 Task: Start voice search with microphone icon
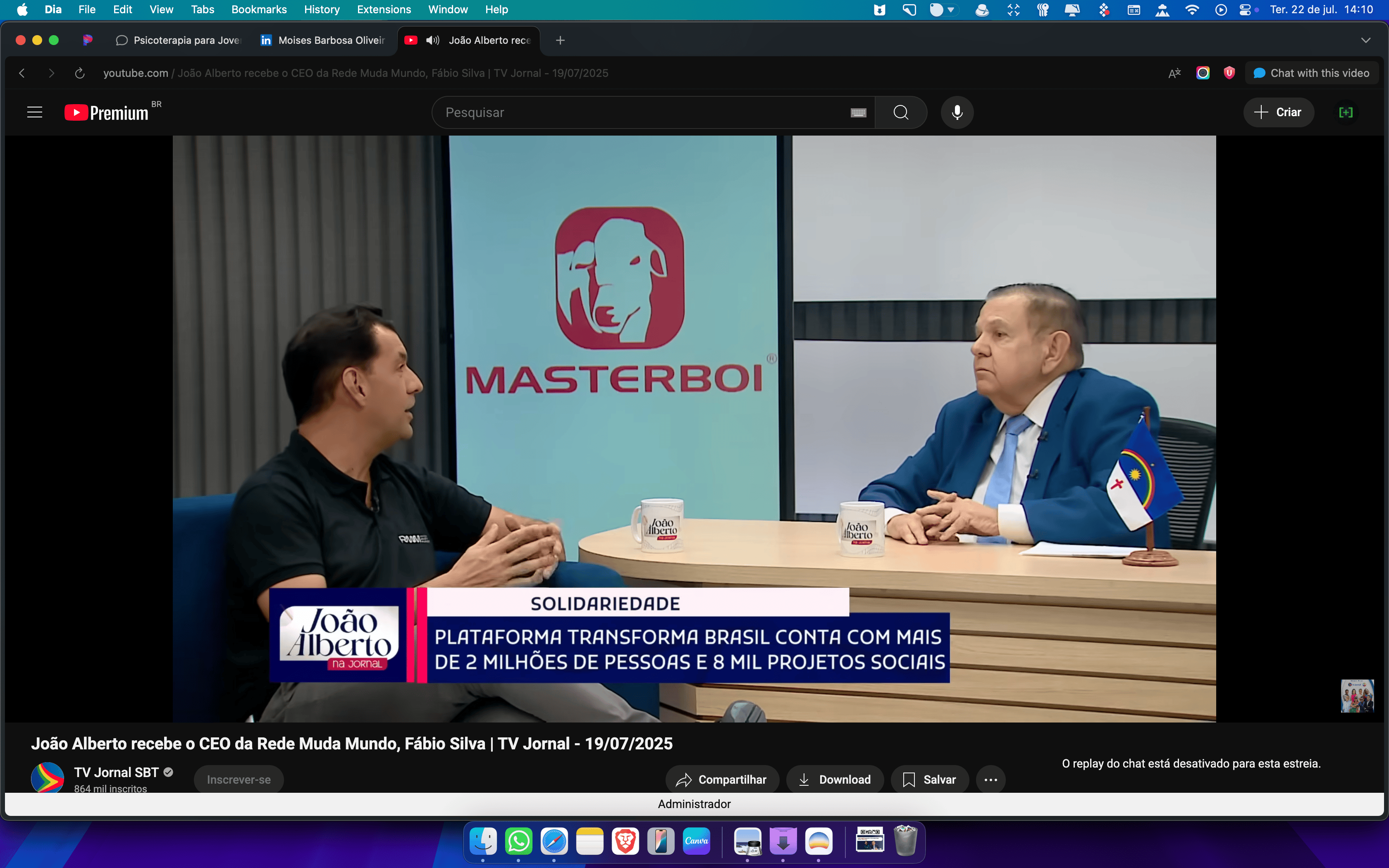[x=957, y=112]
